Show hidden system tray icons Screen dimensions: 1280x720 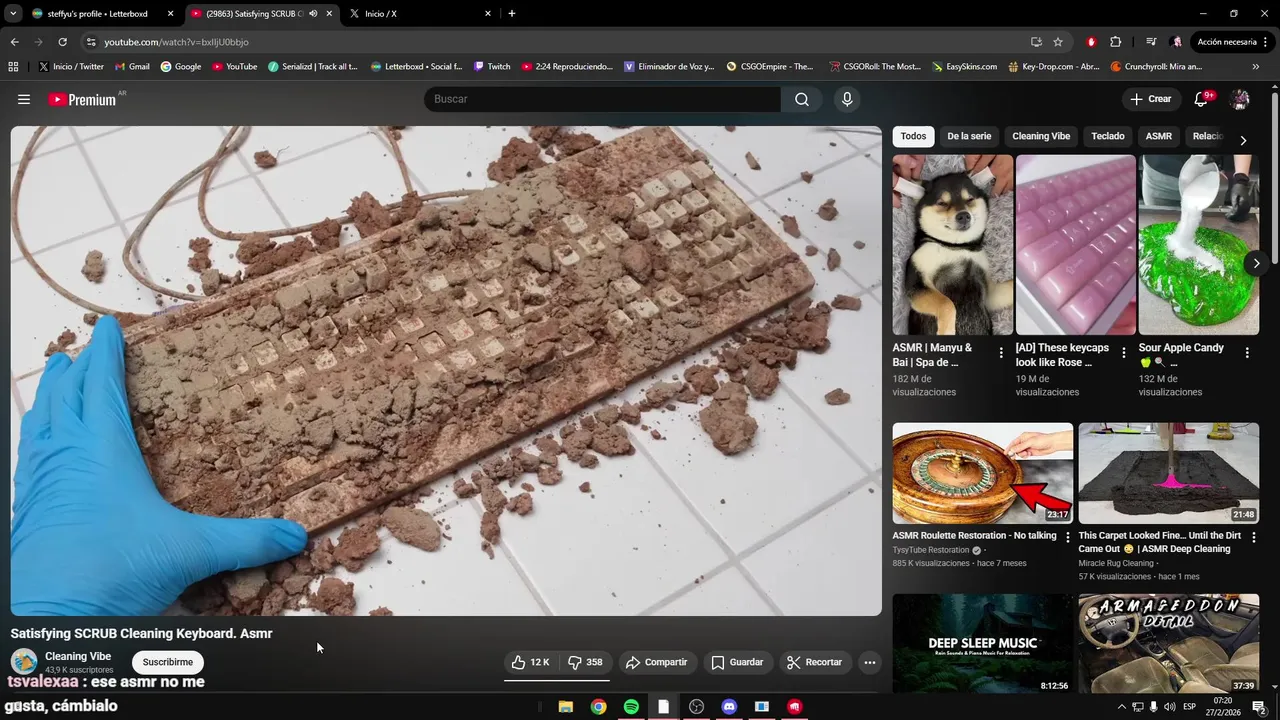coord(1121,706)
